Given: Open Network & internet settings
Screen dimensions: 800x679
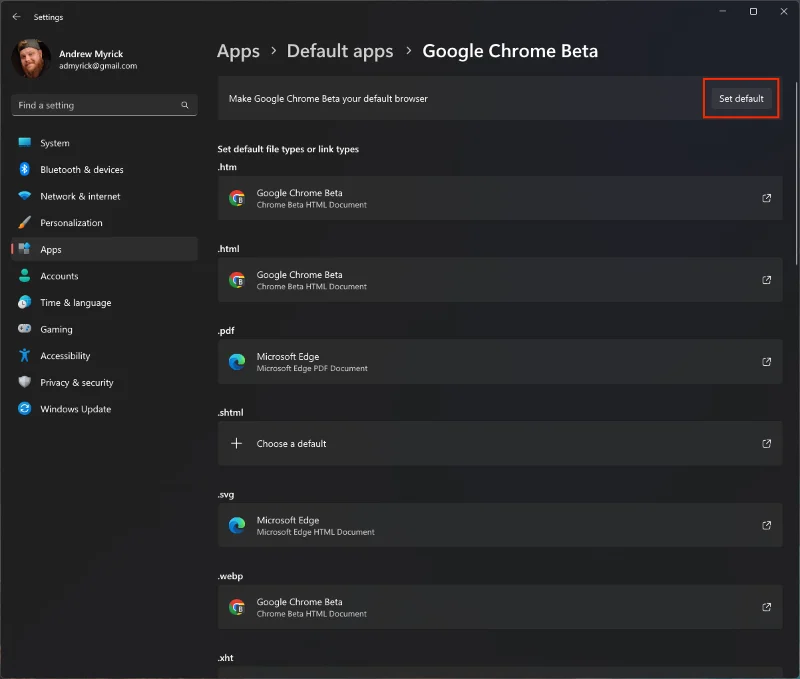Looking at the screenshot, I should 104,196.
